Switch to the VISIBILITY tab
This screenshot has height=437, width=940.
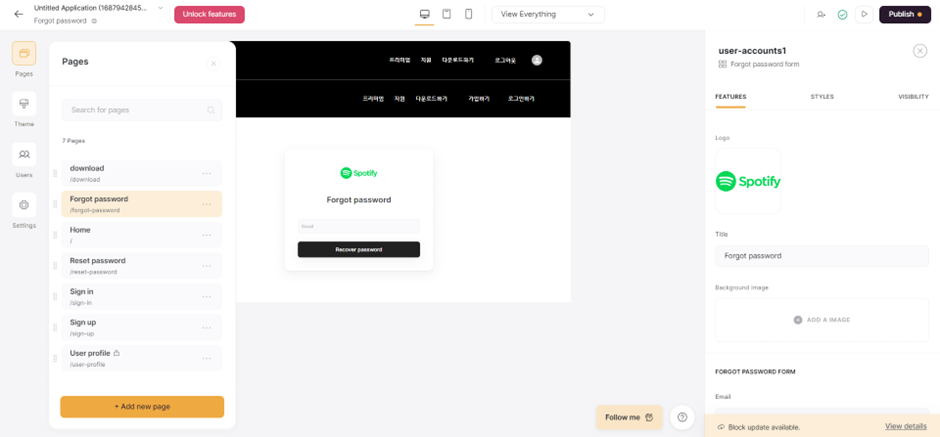point(913,97)
